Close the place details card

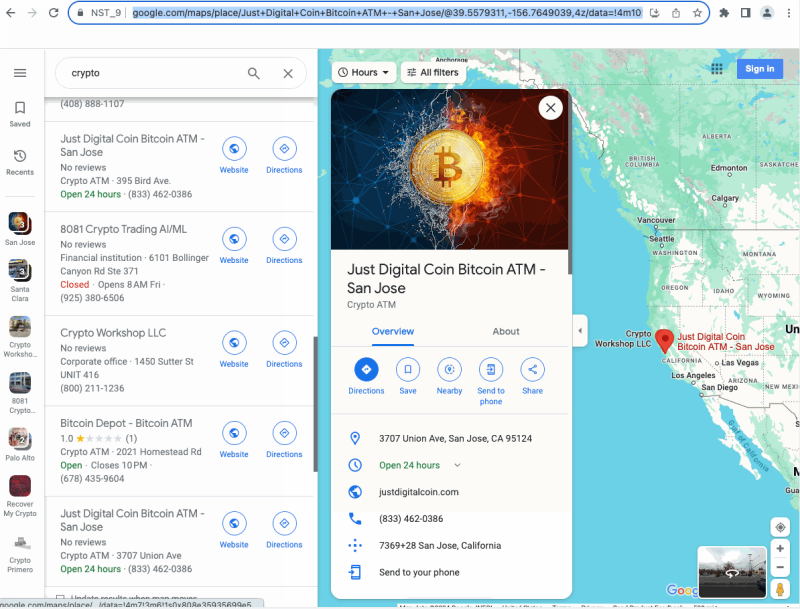[551, 108]
